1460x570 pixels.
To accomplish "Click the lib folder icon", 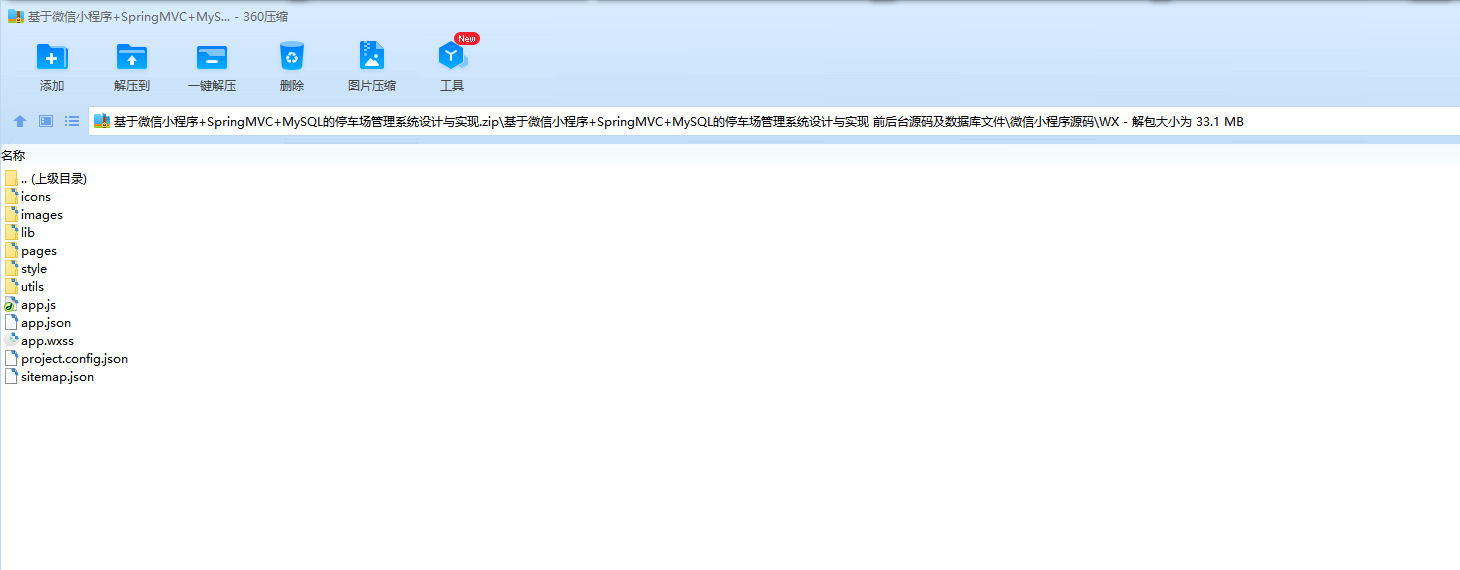I will point(11,232).
